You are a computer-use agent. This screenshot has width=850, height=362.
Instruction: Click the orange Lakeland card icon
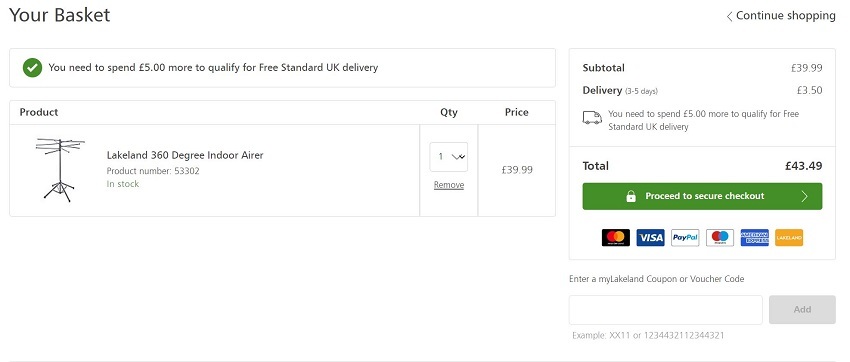tap(789, 237)
